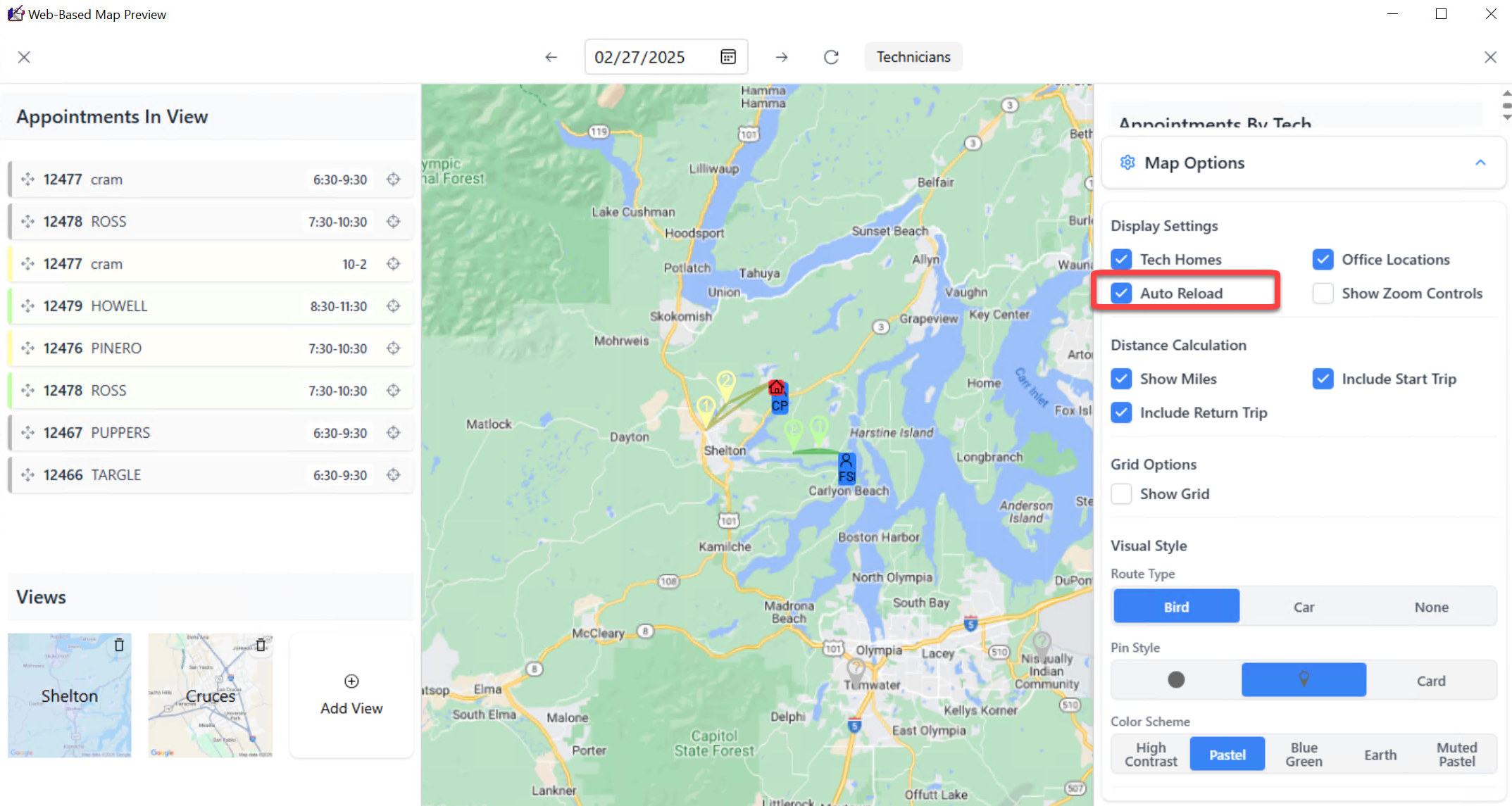Go to the previous date arrow
1512x806 pixels.
(551, 57)
